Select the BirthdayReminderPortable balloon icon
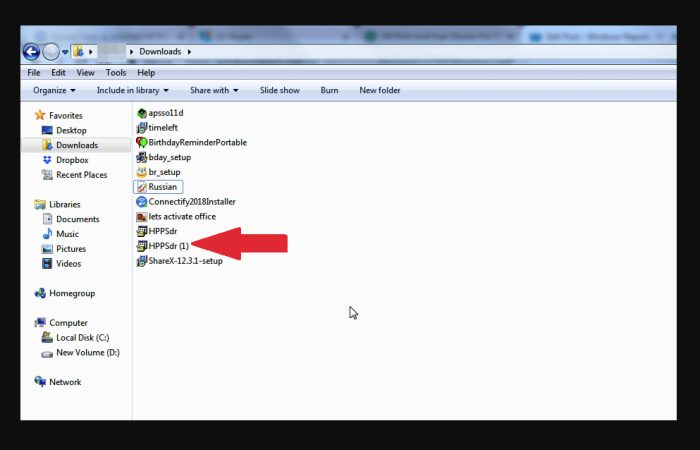The image size is (700, 450). 142,142
